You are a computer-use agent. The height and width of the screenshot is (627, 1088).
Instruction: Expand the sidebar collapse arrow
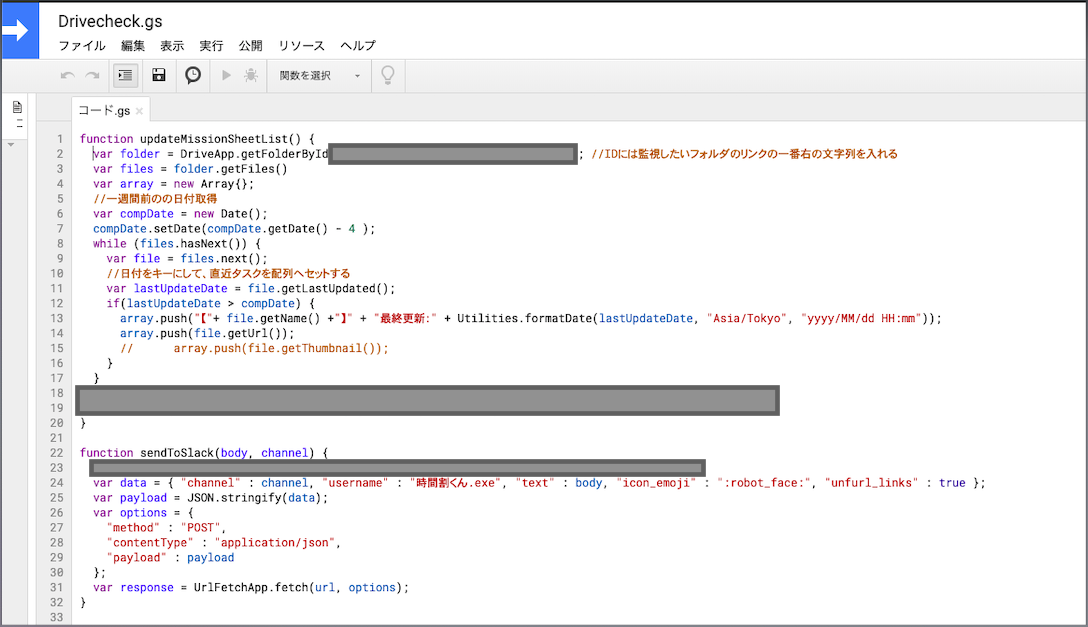(x=11, y=144)
